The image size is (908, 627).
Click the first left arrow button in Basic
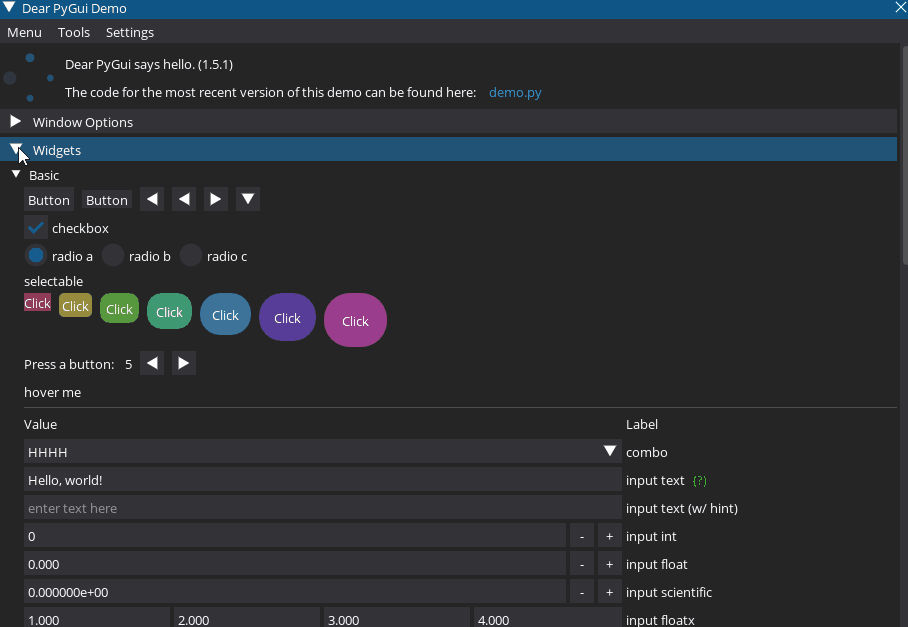pyautogui.click(x=151, y=199)
